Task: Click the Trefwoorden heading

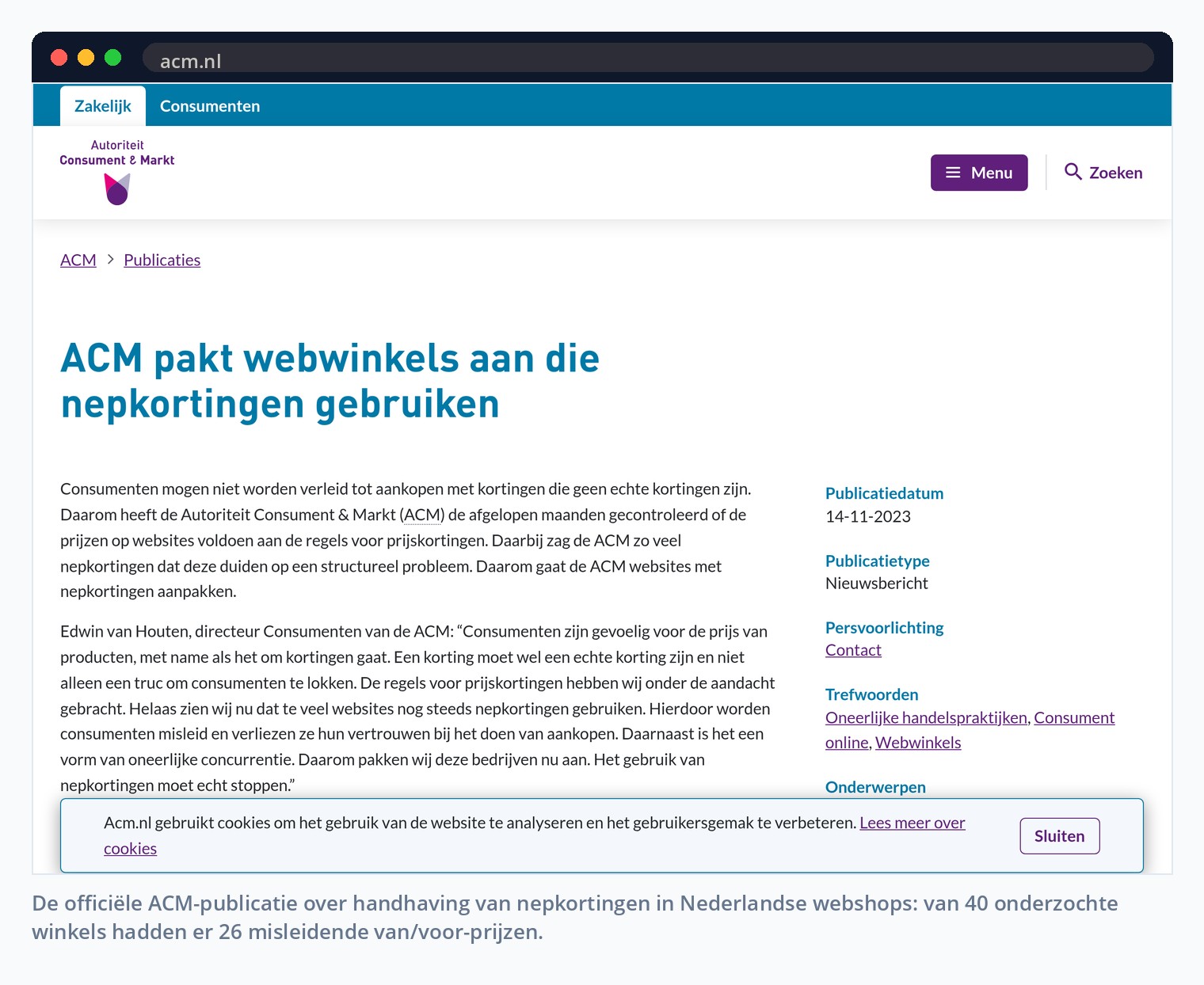Action: [x=872, y=694]
